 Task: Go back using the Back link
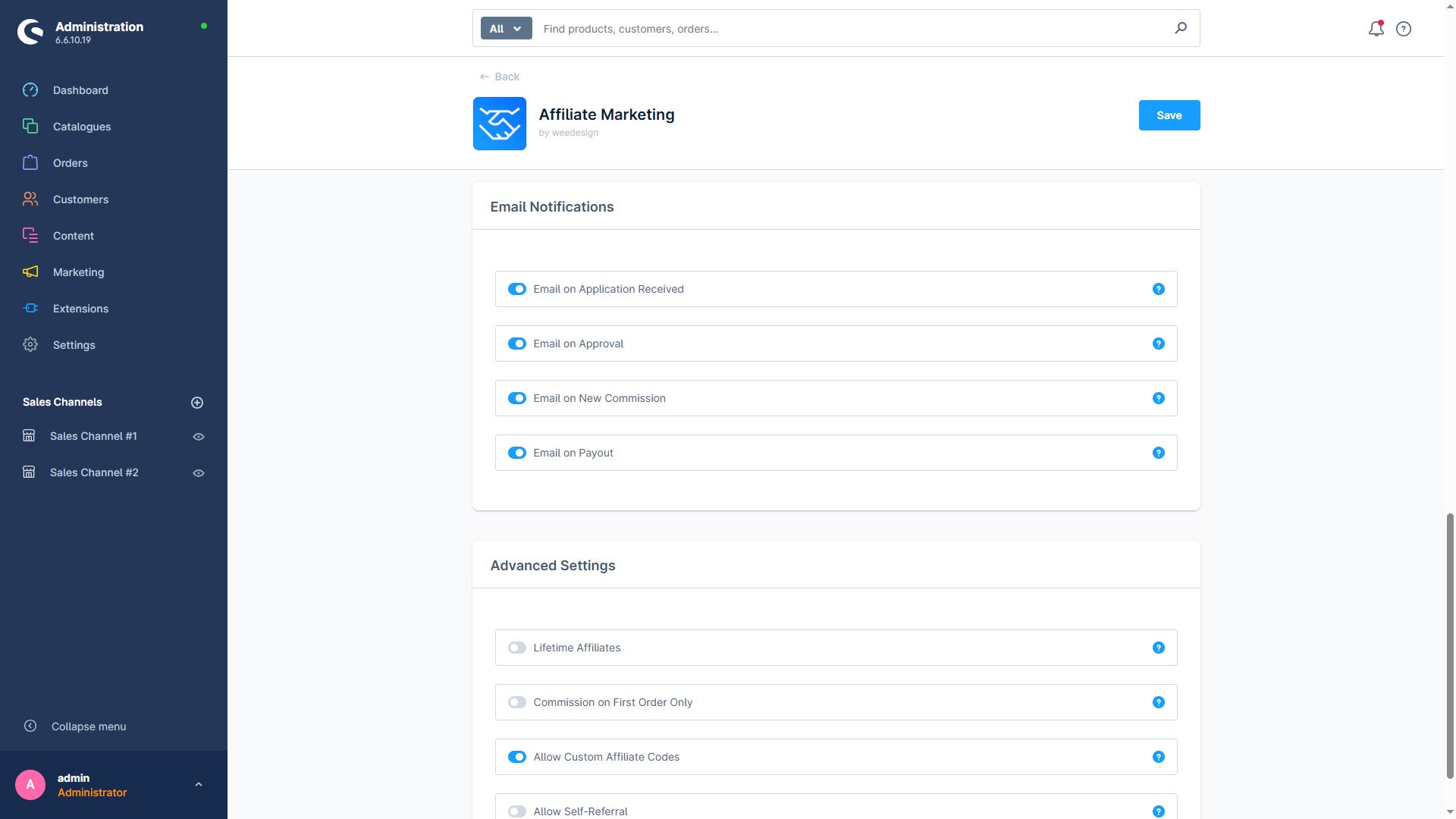pyautogui.click(x=500, y=77)
